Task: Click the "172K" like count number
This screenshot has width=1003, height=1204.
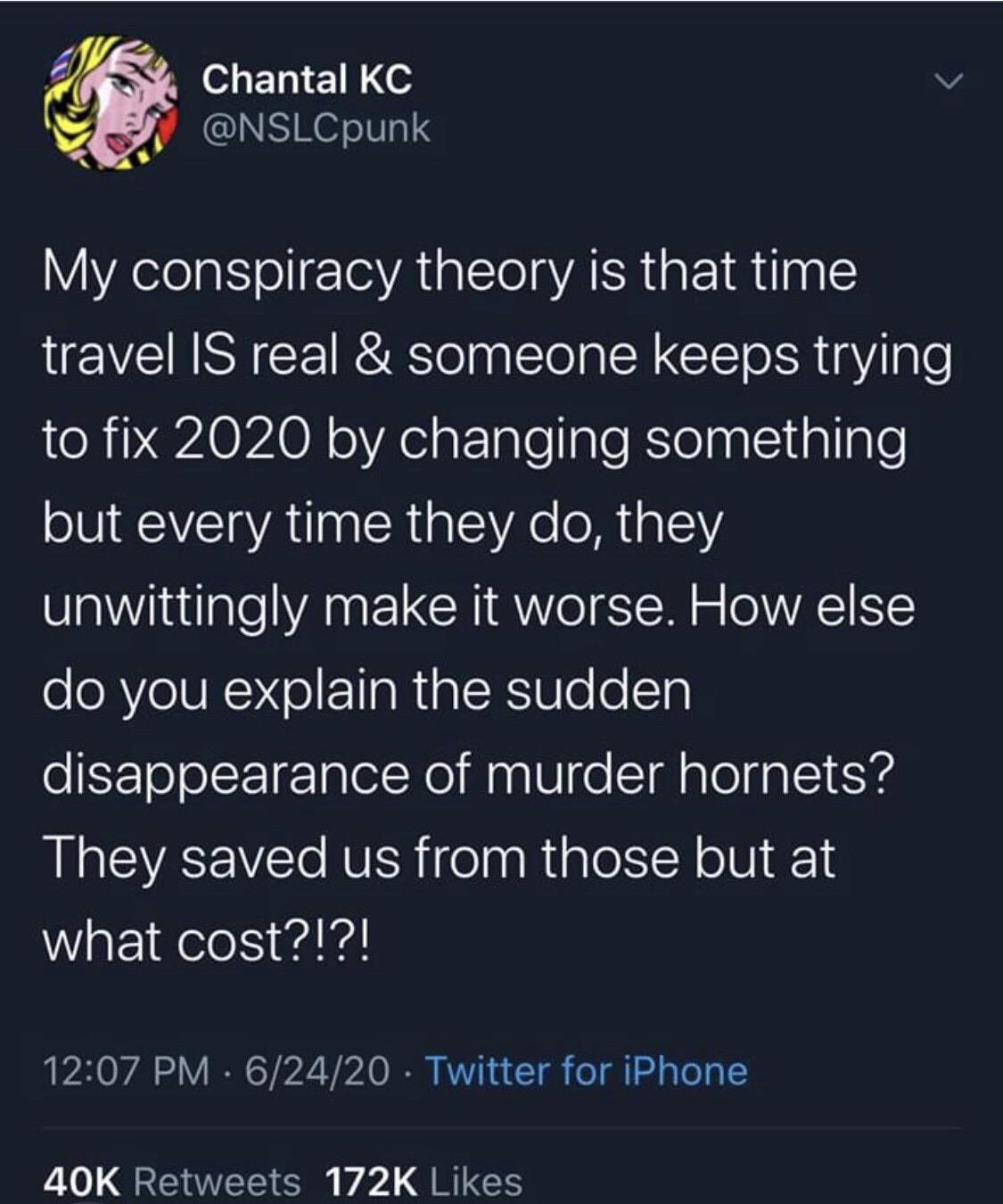Action: (371, 1181)
